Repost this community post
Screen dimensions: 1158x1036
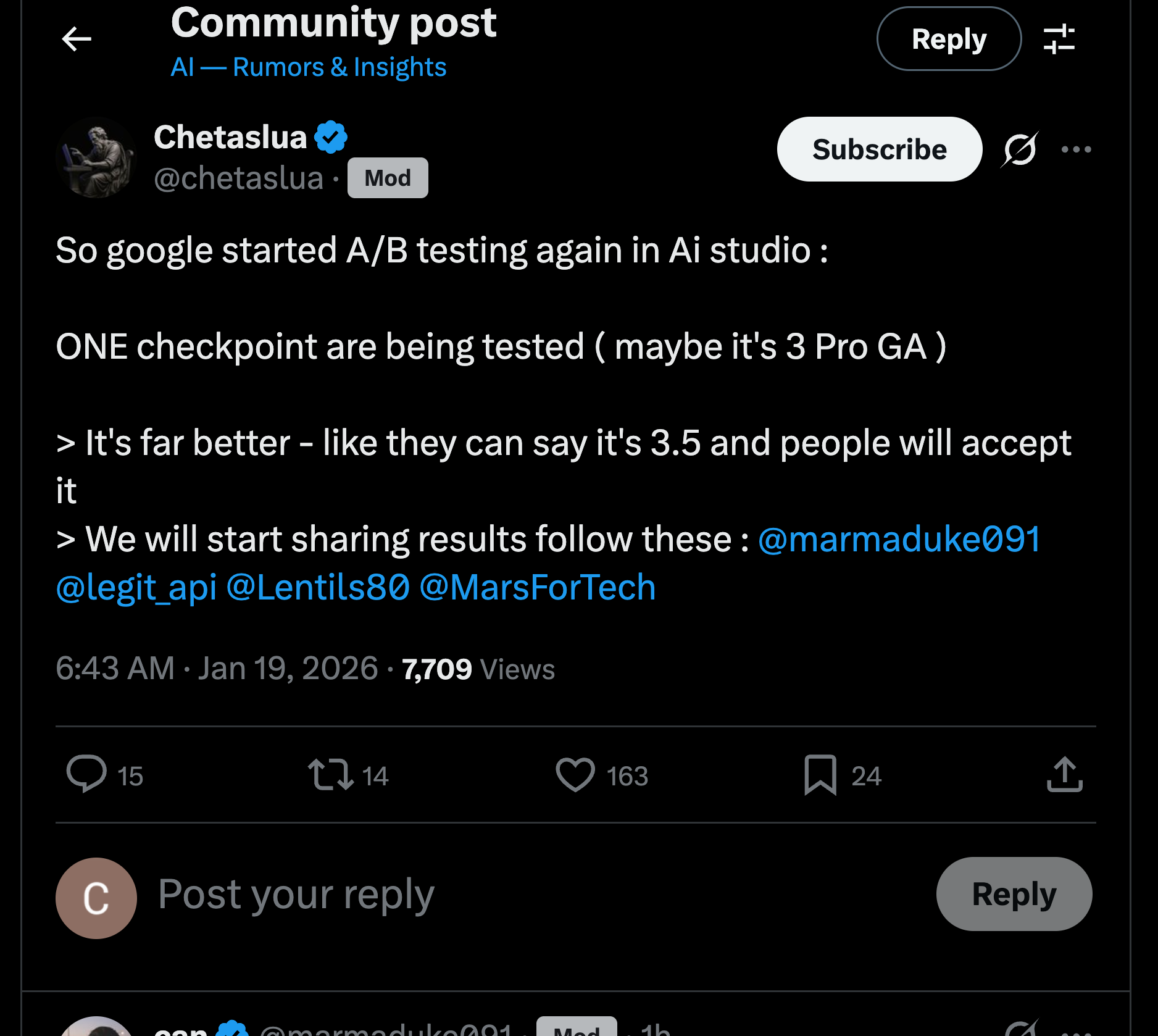tap(331, 774)
